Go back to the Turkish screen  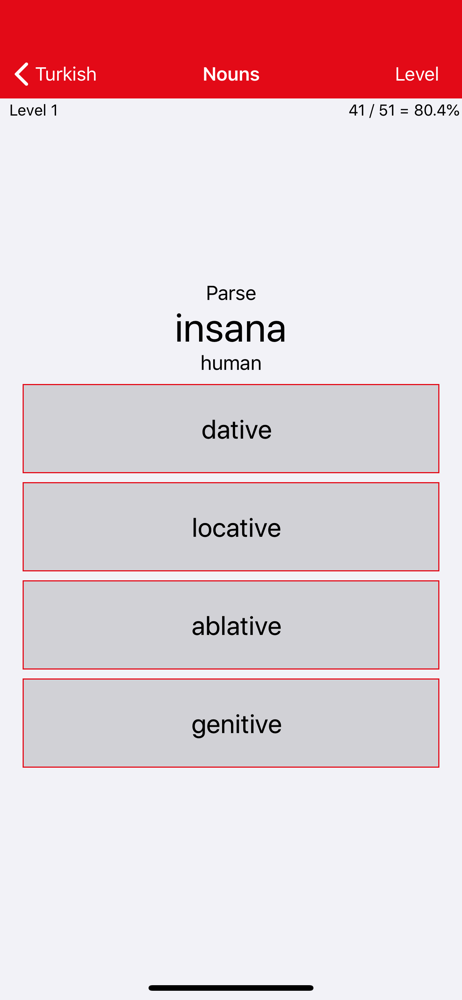tap(56, 74)
